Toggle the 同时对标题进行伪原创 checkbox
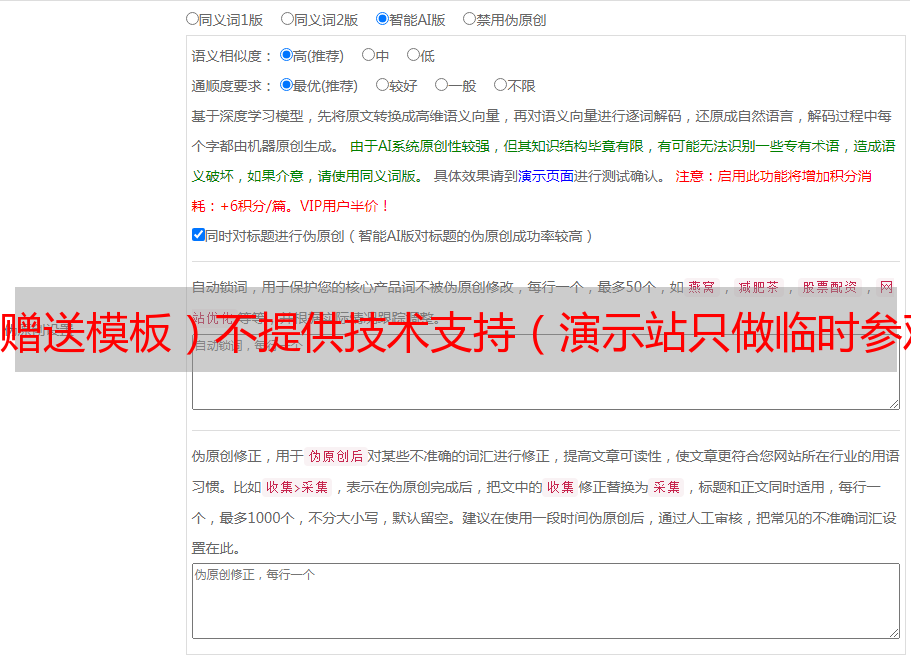The width and height of the screenshot is (911, 658). coord(198,235)
